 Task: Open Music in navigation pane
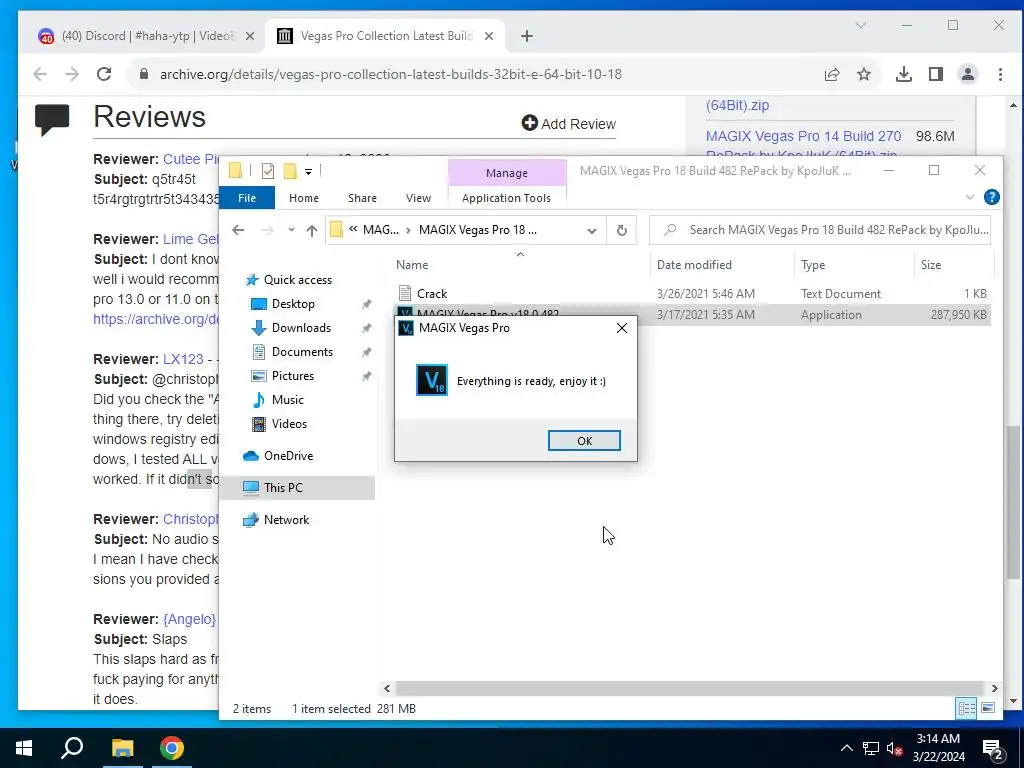[287, 400]
